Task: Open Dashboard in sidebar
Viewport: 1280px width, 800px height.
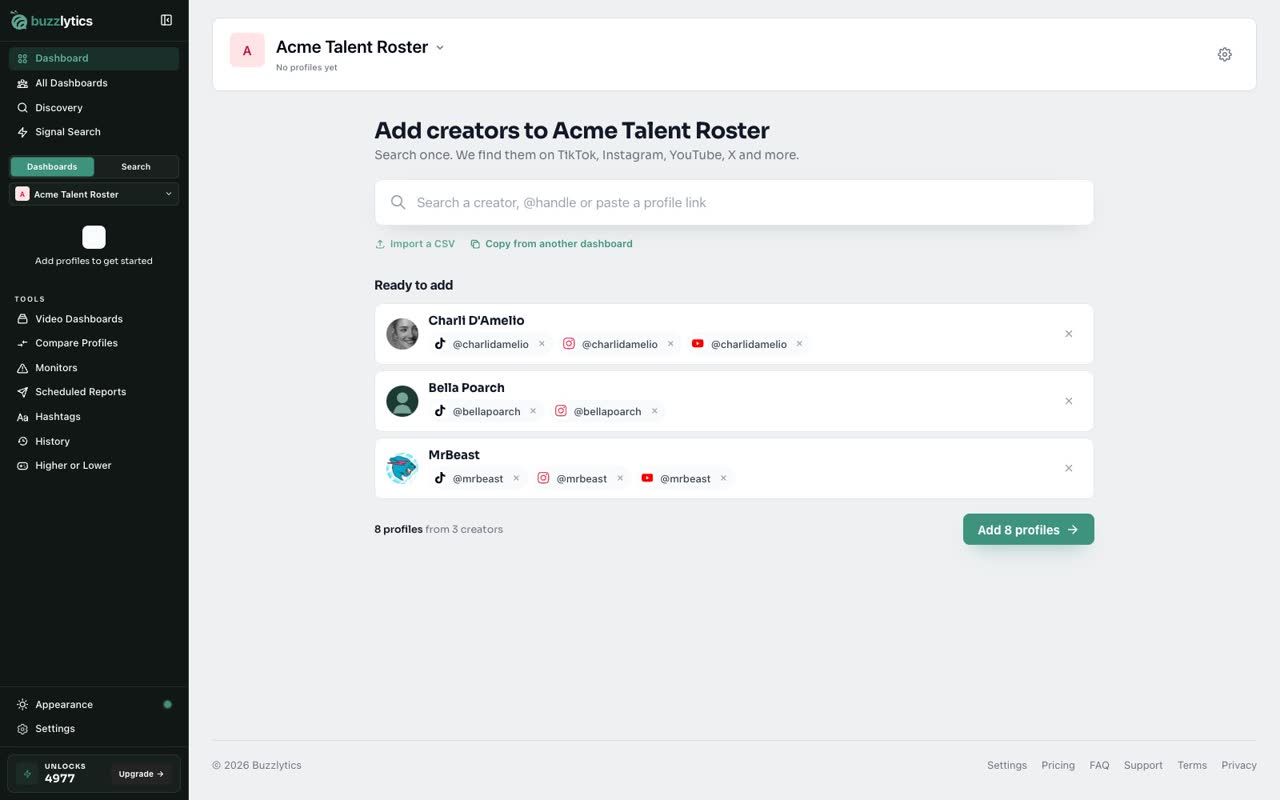Action: [x=94, y=58]
